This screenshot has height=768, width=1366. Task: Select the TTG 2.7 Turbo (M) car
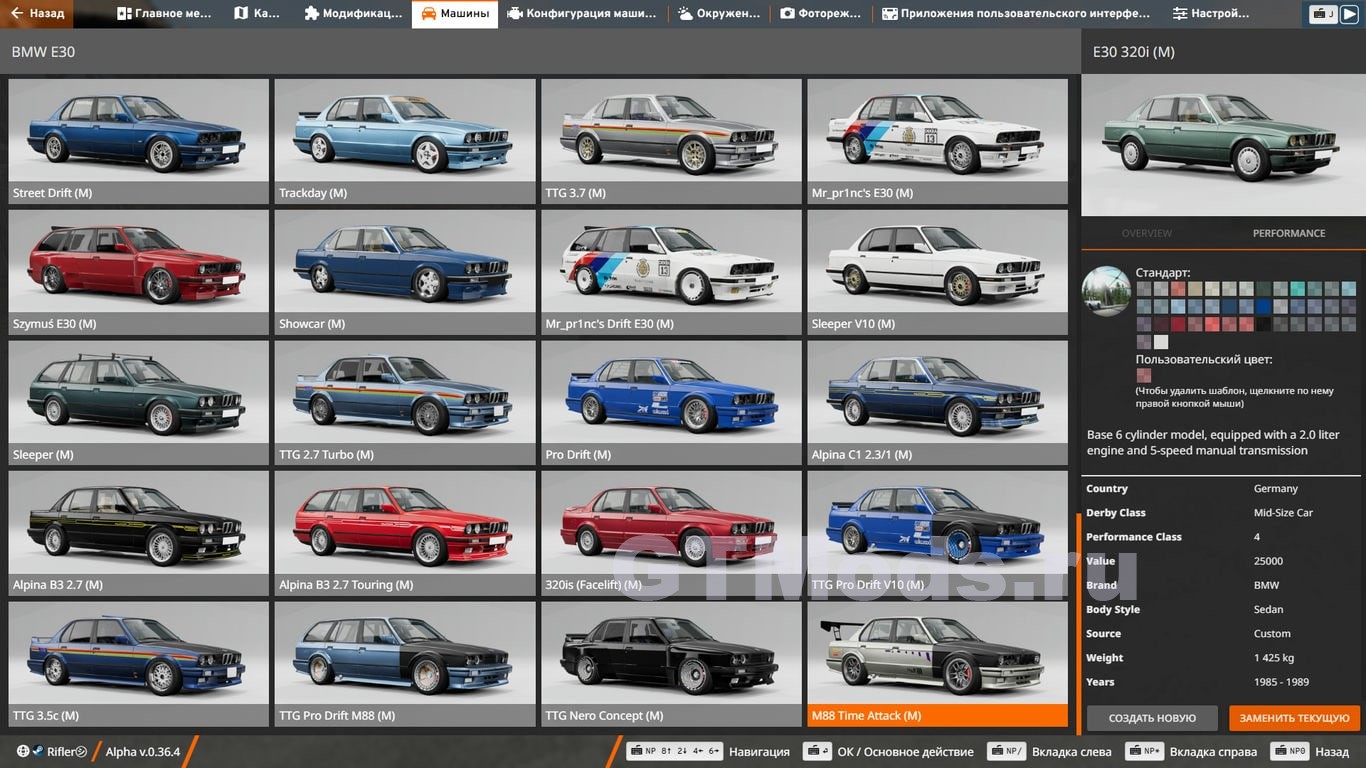[405, 403]
